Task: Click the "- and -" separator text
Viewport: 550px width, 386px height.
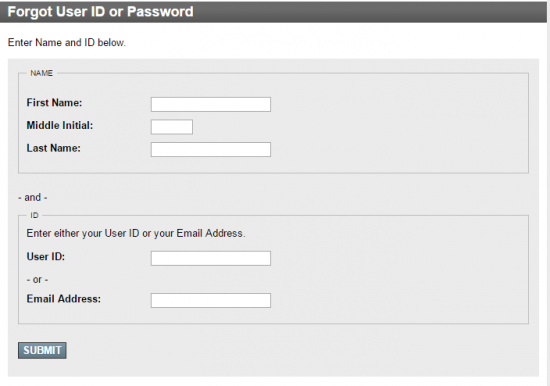Action: (33, 197)
